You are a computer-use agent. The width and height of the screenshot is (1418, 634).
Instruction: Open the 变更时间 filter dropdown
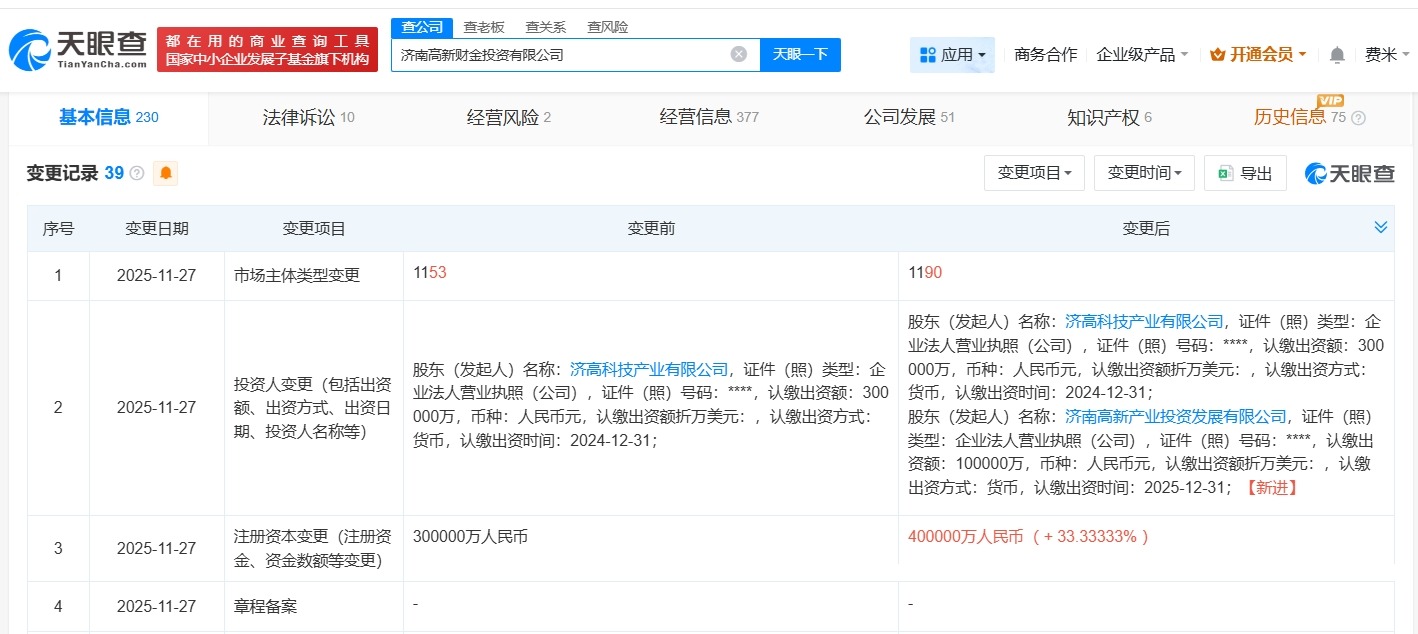(x=1143, y=172)
